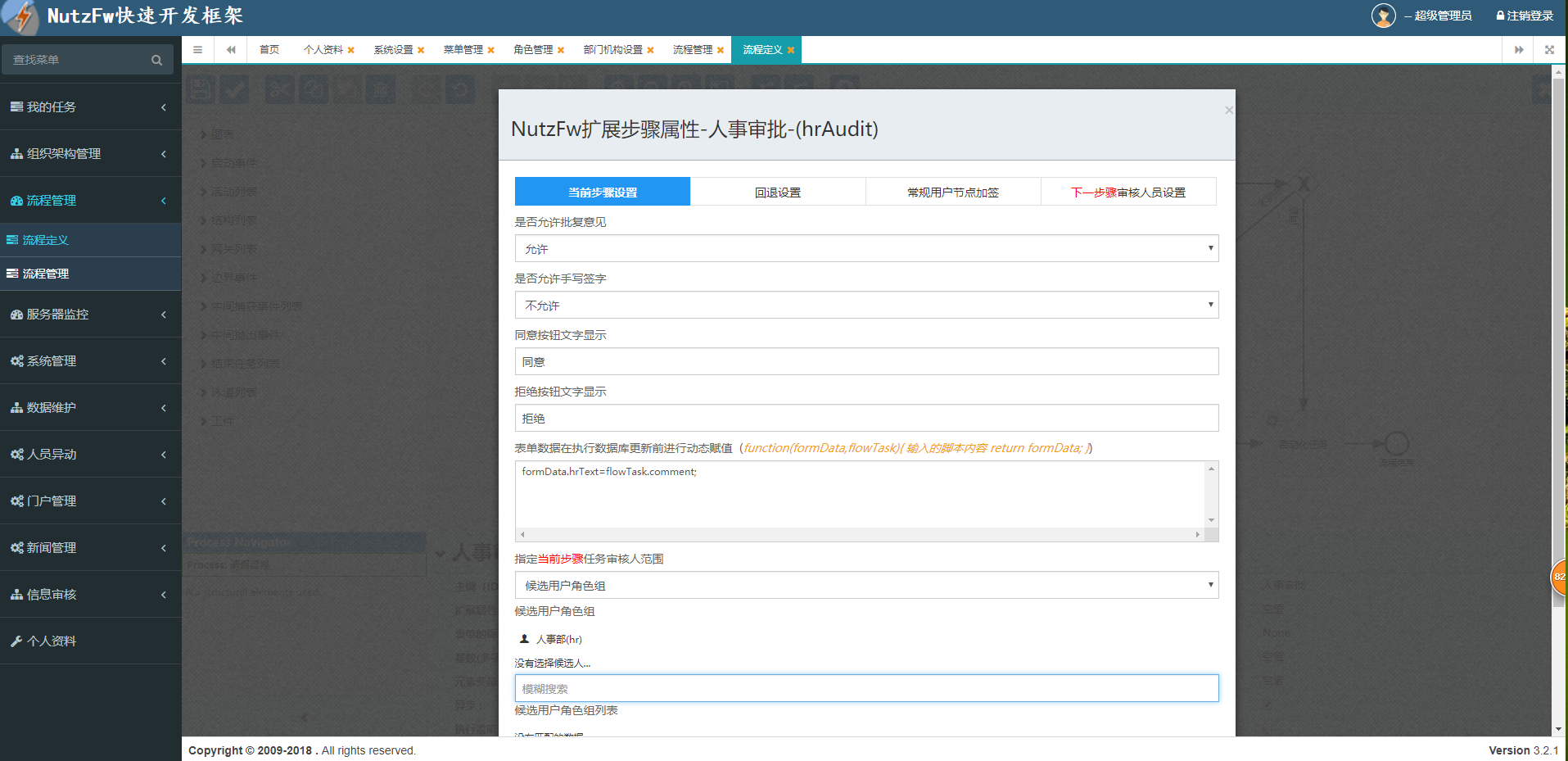Click the fullscreen expand icon
Viewport: 1568px width, 761px height.
[1549, 50]
